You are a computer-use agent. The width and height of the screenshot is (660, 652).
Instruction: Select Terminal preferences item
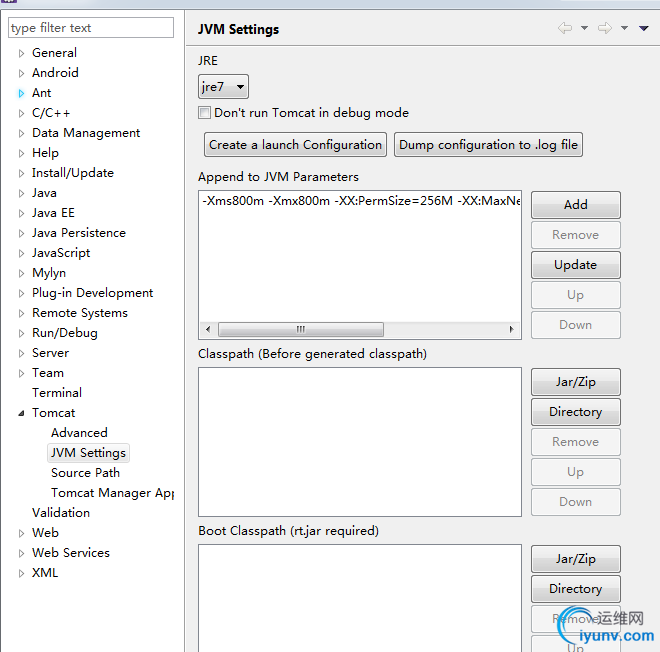pyautogui.click(x=57, y=393)
